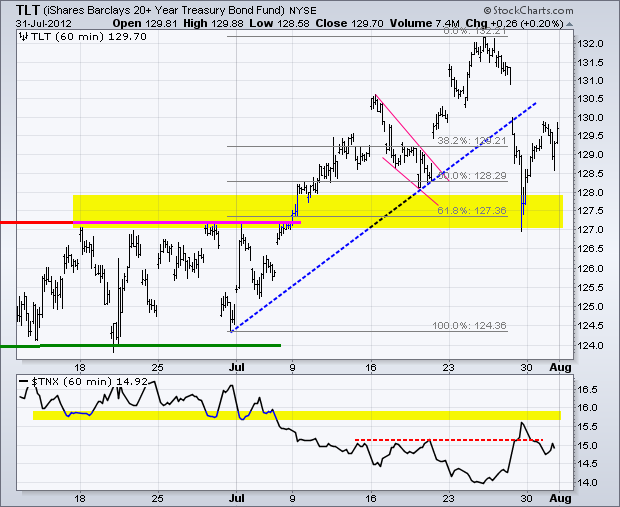Click the TLT (60 min) 129.70 legend
620x507 pixels.
(89, 37)
